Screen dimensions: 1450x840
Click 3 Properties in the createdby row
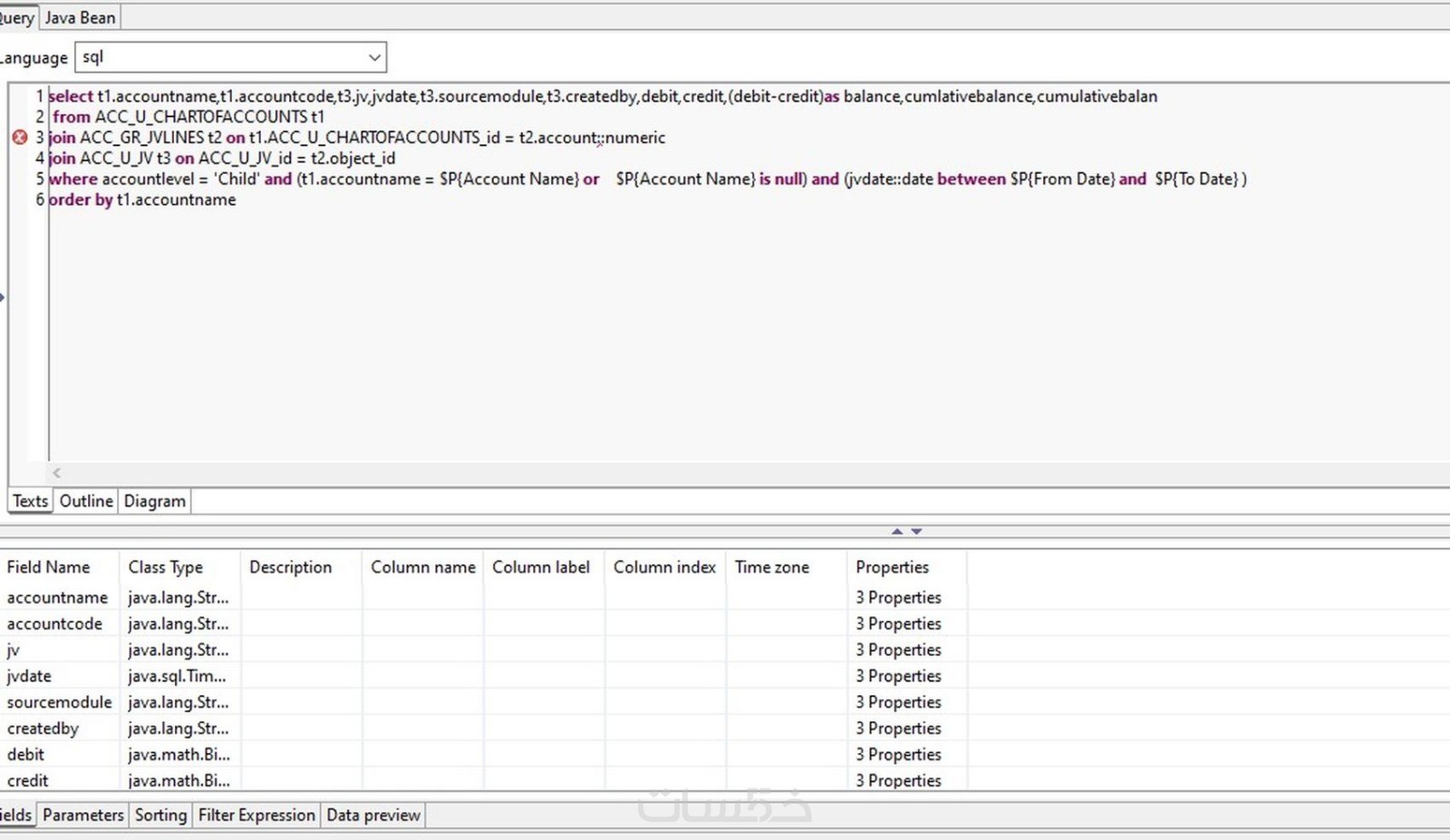898,729
